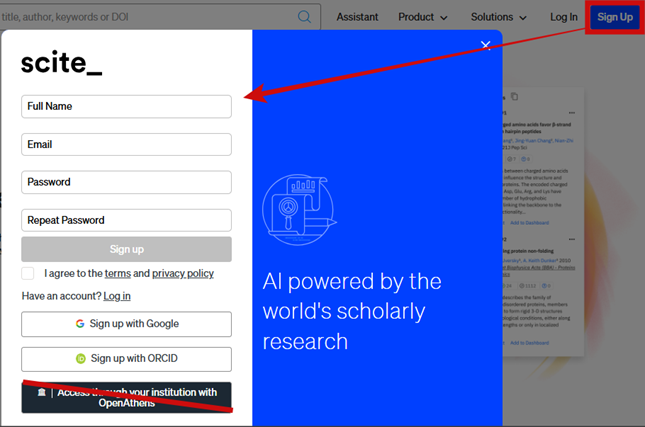Open the privacy policy link
The image size is (645, 427).
coord(182,273)
